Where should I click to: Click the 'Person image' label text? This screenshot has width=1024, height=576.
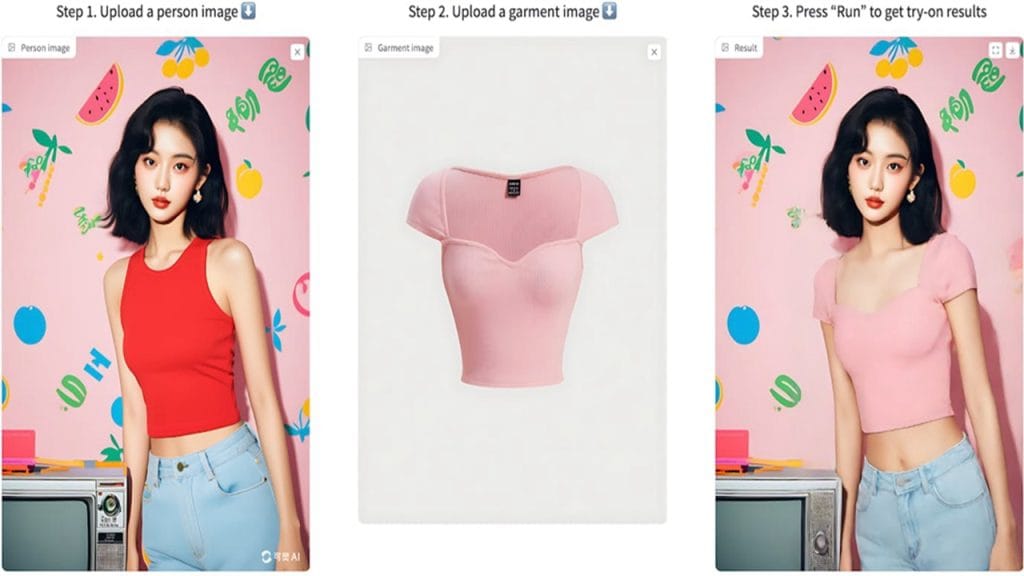pyautogui.click(x=45, y=48)
